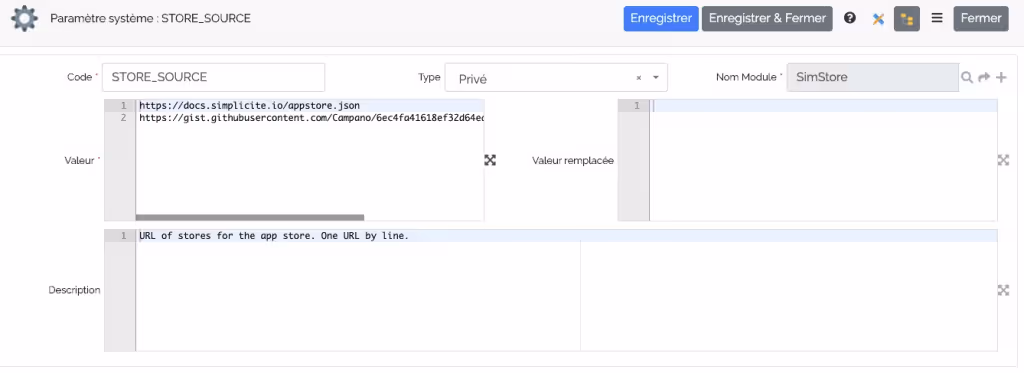This screenshot has height=373, width=1024.
Task: Open the Type dropdown arrow
Action: pyautogui.click(x=656, y=78)
